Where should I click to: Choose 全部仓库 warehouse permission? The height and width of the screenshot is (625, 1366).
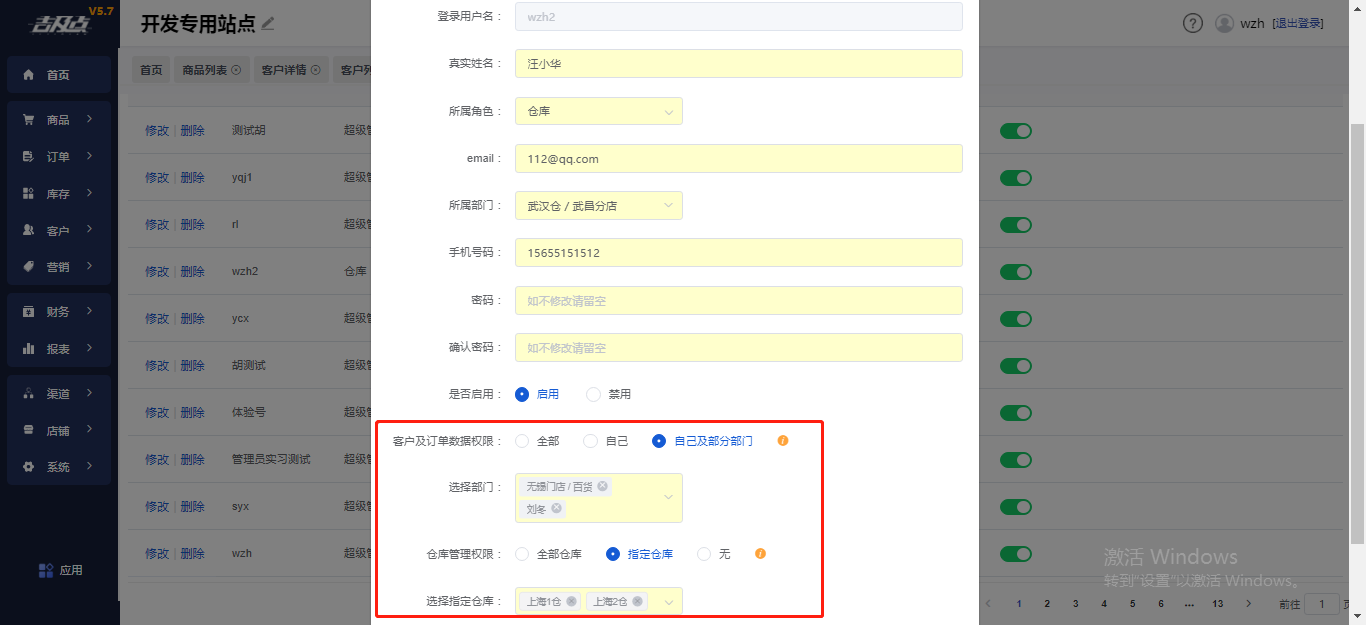pyautogui.click(x=522, y=554)
